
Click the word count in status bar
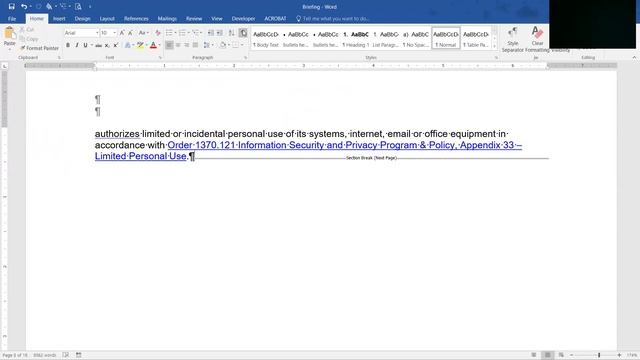pyautogui.click(x=44, y=356)
